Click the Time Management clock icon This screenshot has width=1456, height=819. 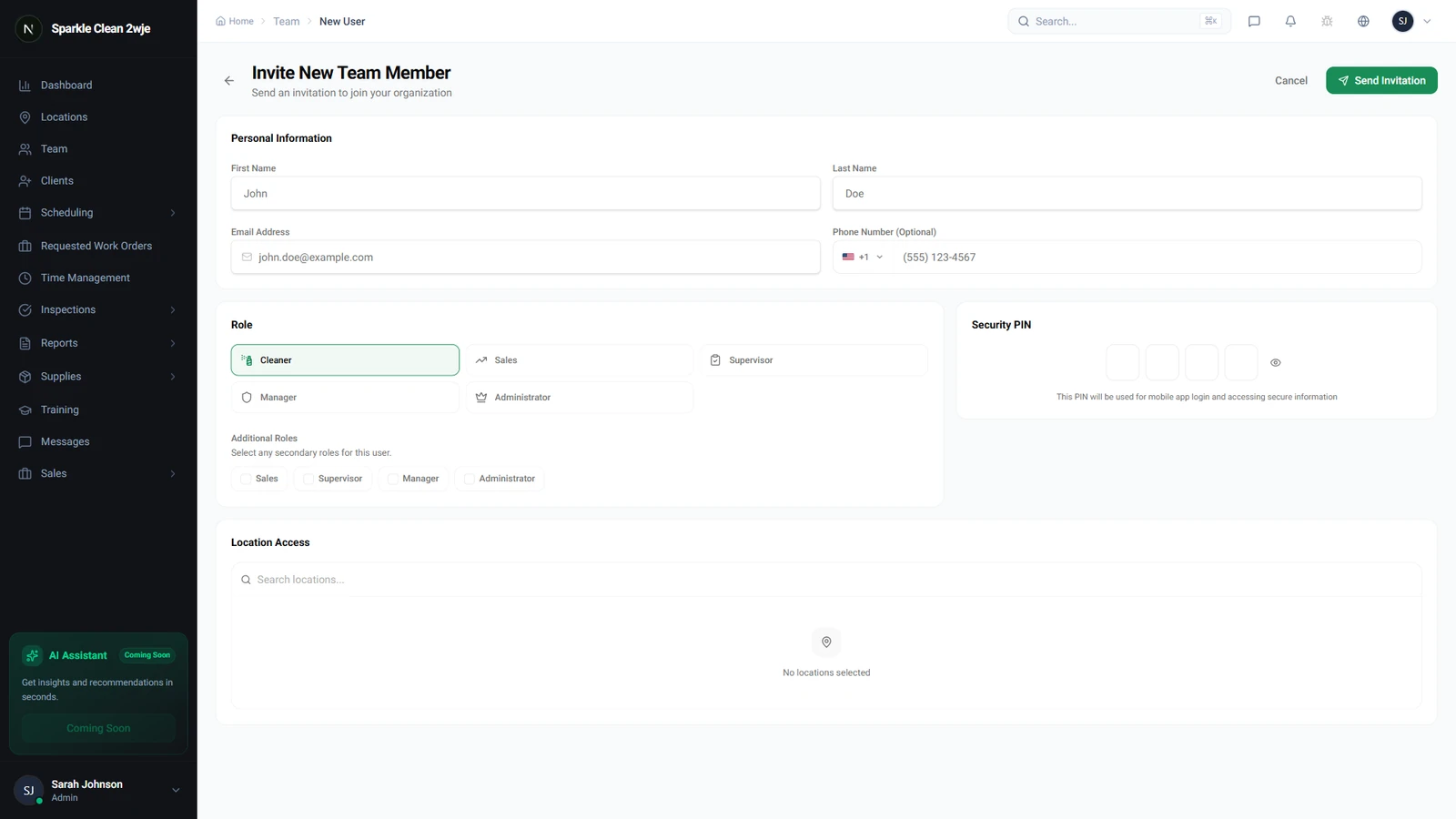(x=25, y=278)
